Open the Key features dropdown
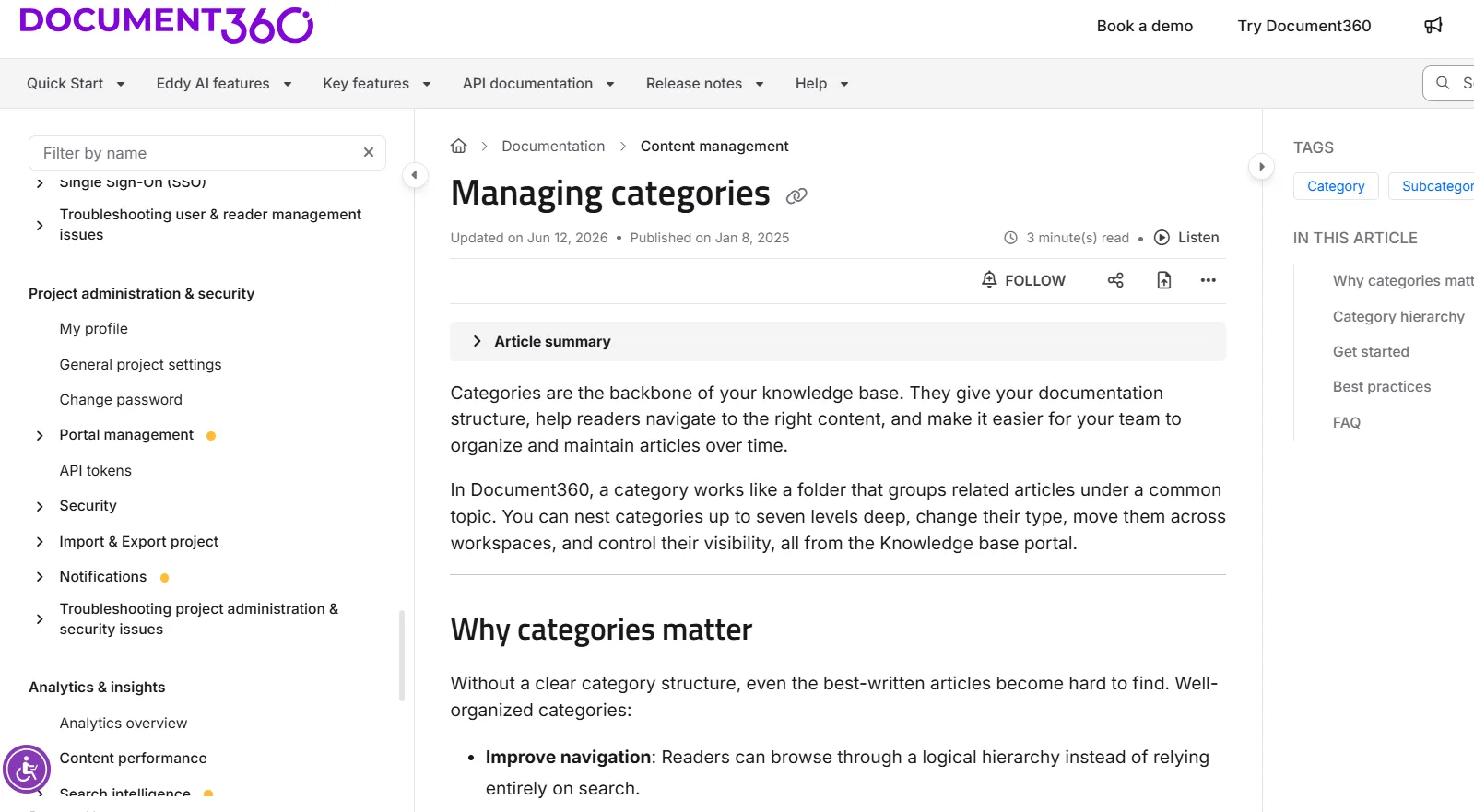1474x812 pixels. [377, 84]
